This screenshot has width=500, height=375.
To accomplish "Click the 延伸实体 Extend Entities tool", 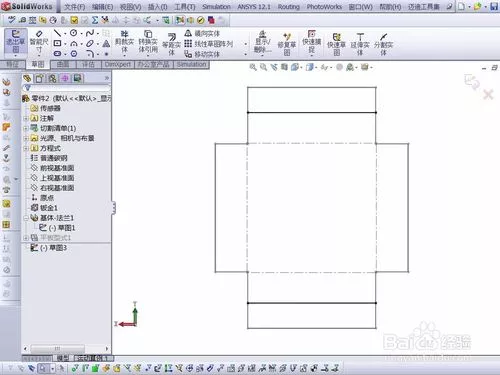I will tap(360, 44).
